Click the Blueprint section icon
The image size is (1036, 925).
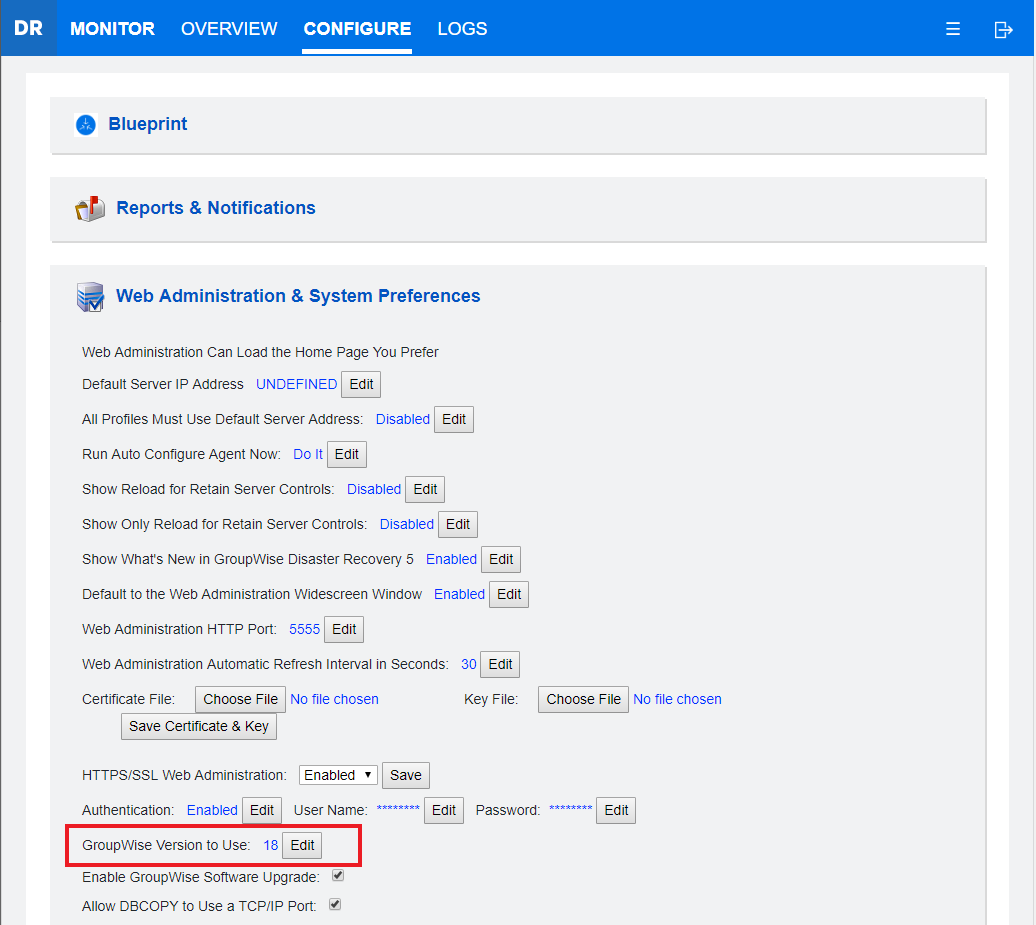pos(86,124)
